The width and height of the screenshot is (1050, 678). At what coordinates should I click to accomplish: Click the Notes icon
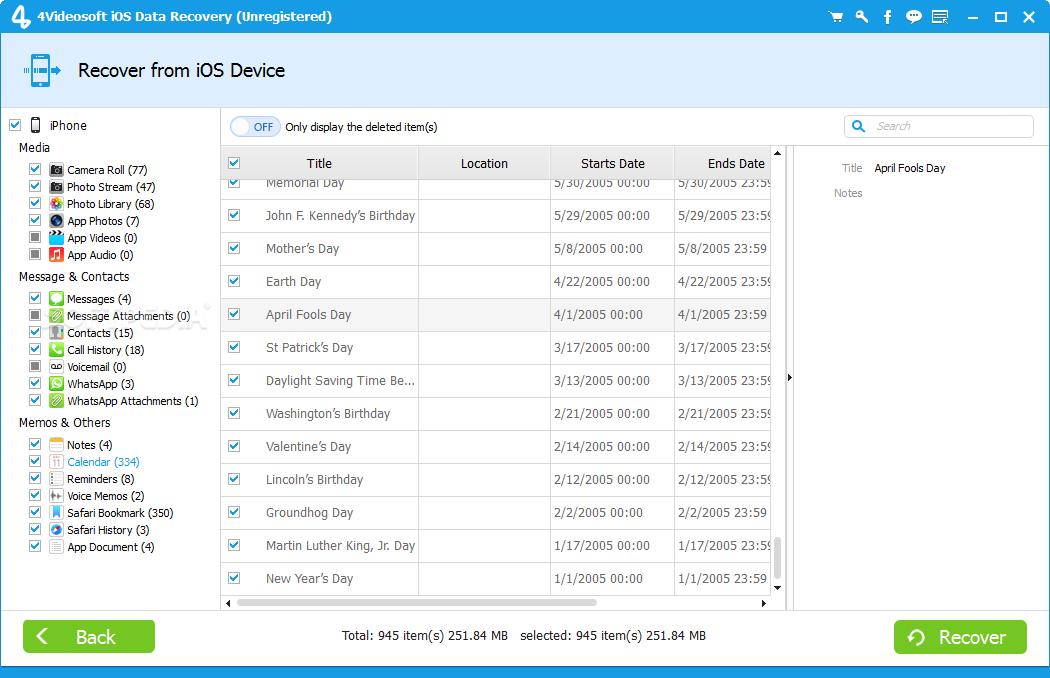(56, 444)
